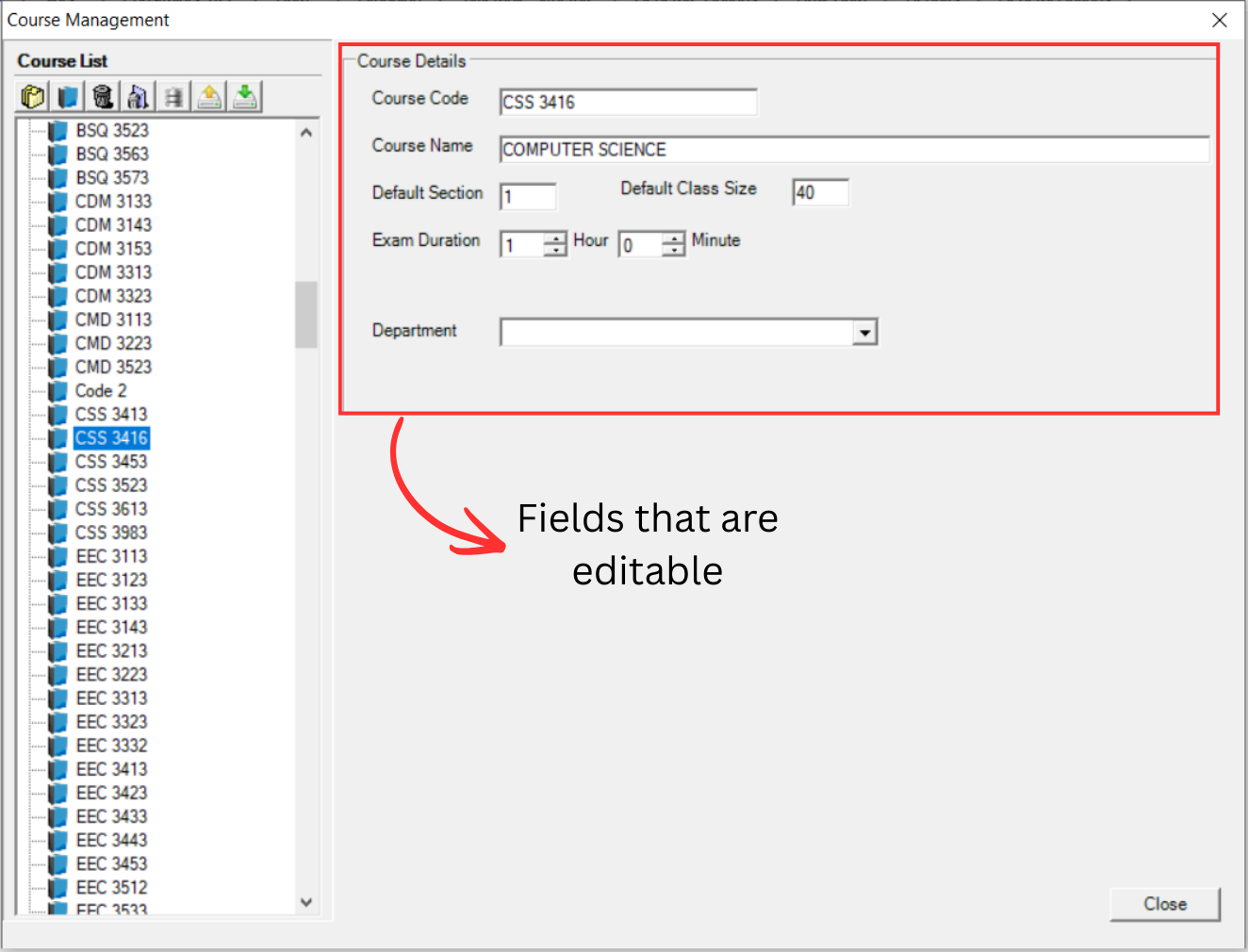Open the Department dropdown
Image resolution: width=1249 pixels, height=952 pixels.
click(x=864, y=333)
